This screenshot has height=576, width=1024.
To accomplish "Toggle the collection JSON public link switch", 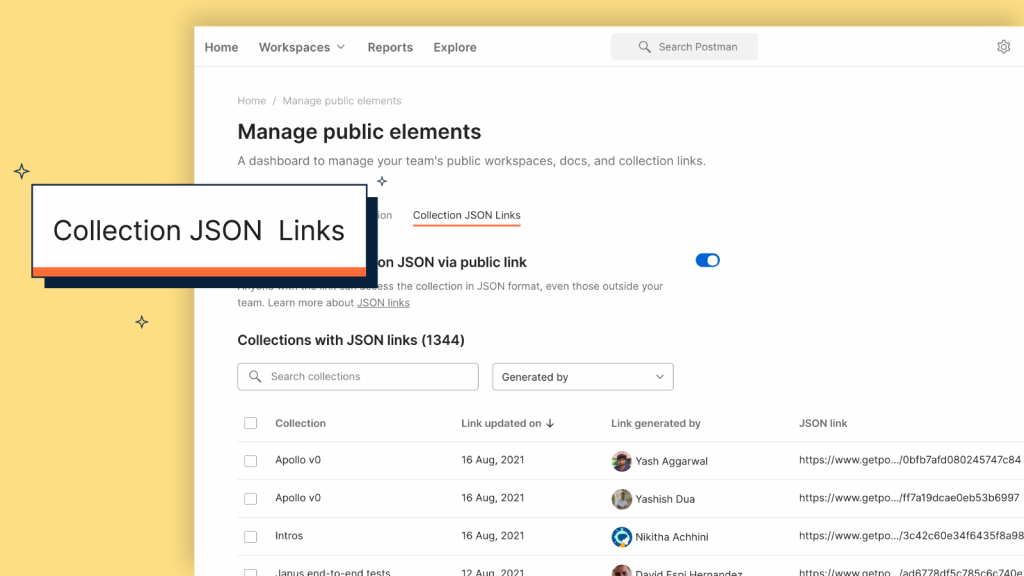I will [707, 261].
